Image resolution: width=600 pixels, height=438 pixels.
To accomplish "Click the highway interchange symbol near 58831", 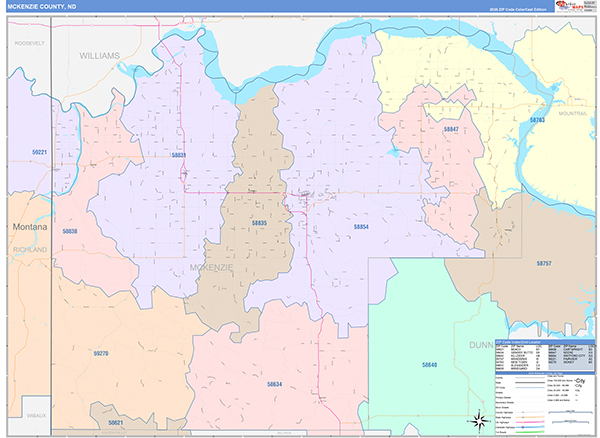I will pyautogui.click(x=184, y=174).
